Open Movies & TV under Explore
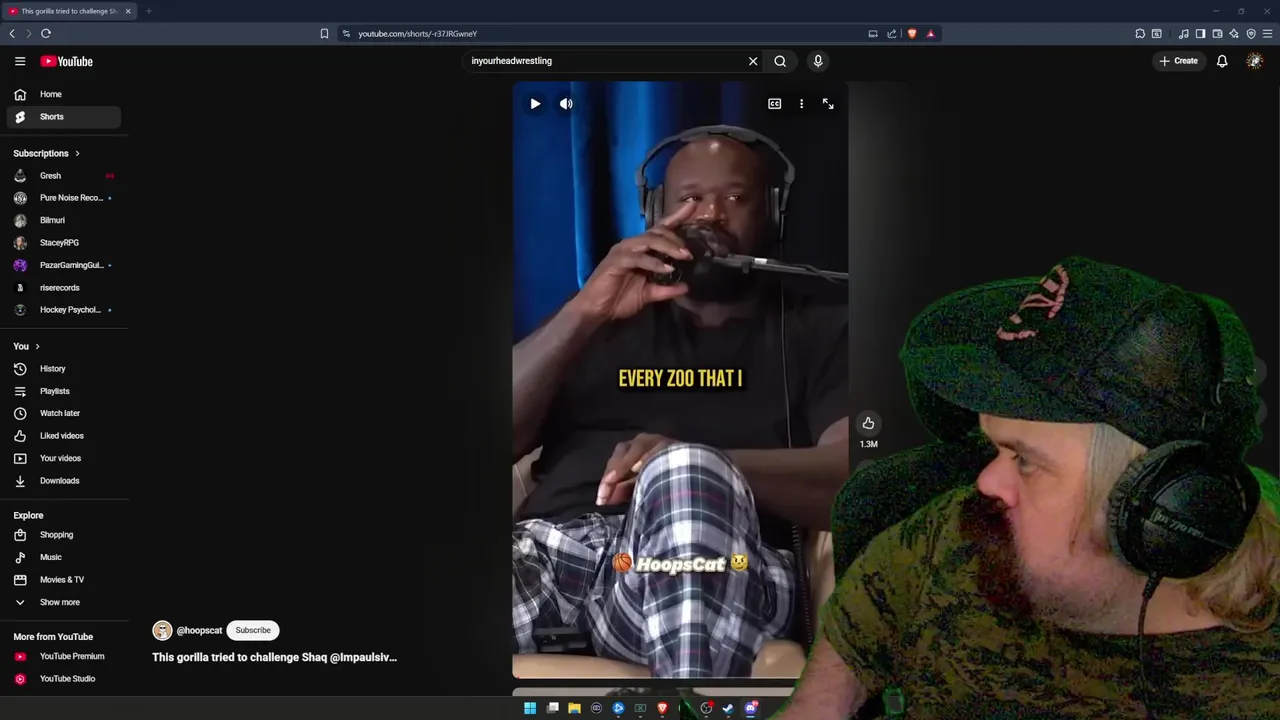 (x=64, y=580)
